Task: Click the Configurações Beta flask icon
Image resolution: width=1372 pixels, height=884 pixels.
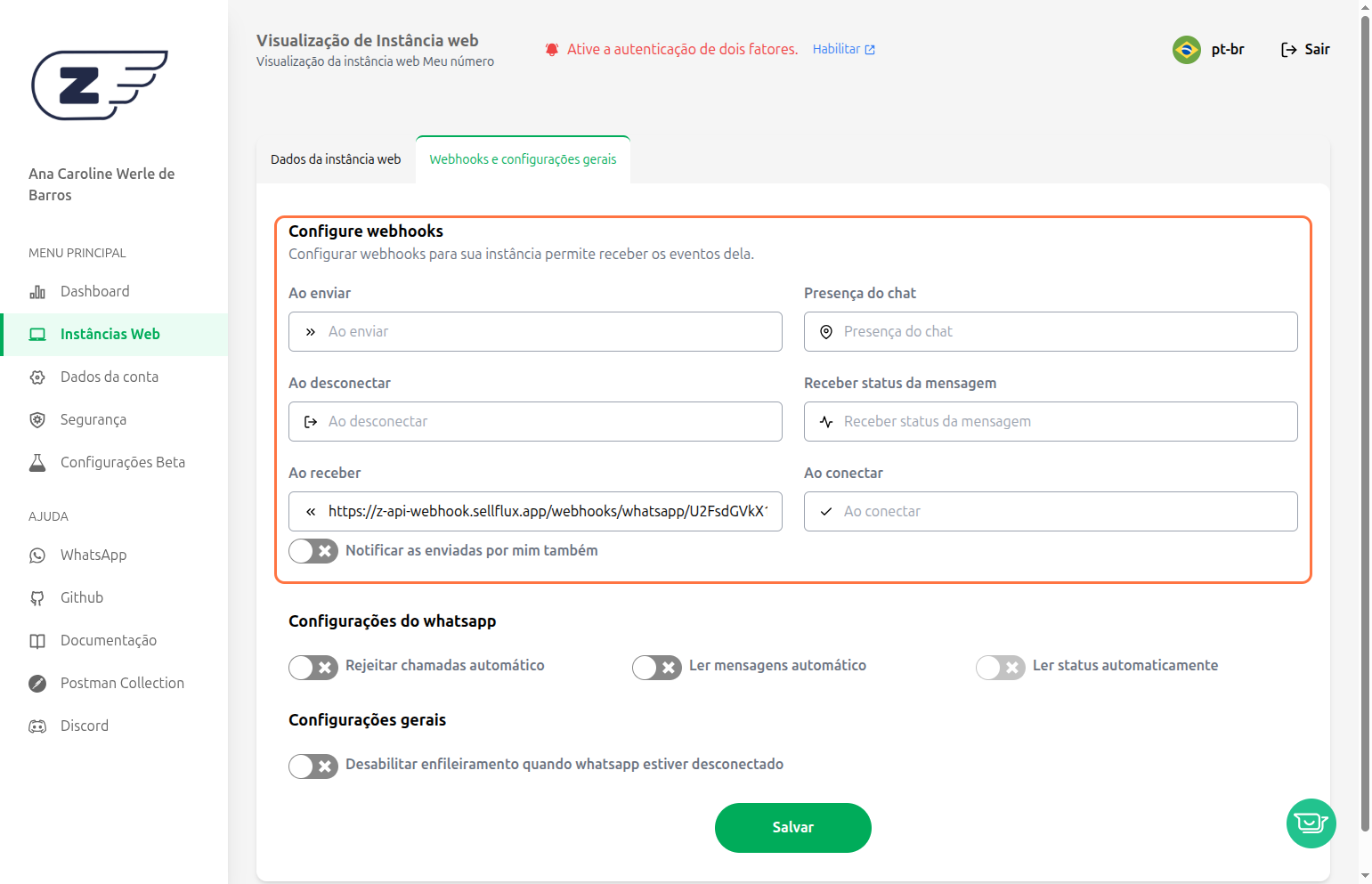Action: [37, 463]
